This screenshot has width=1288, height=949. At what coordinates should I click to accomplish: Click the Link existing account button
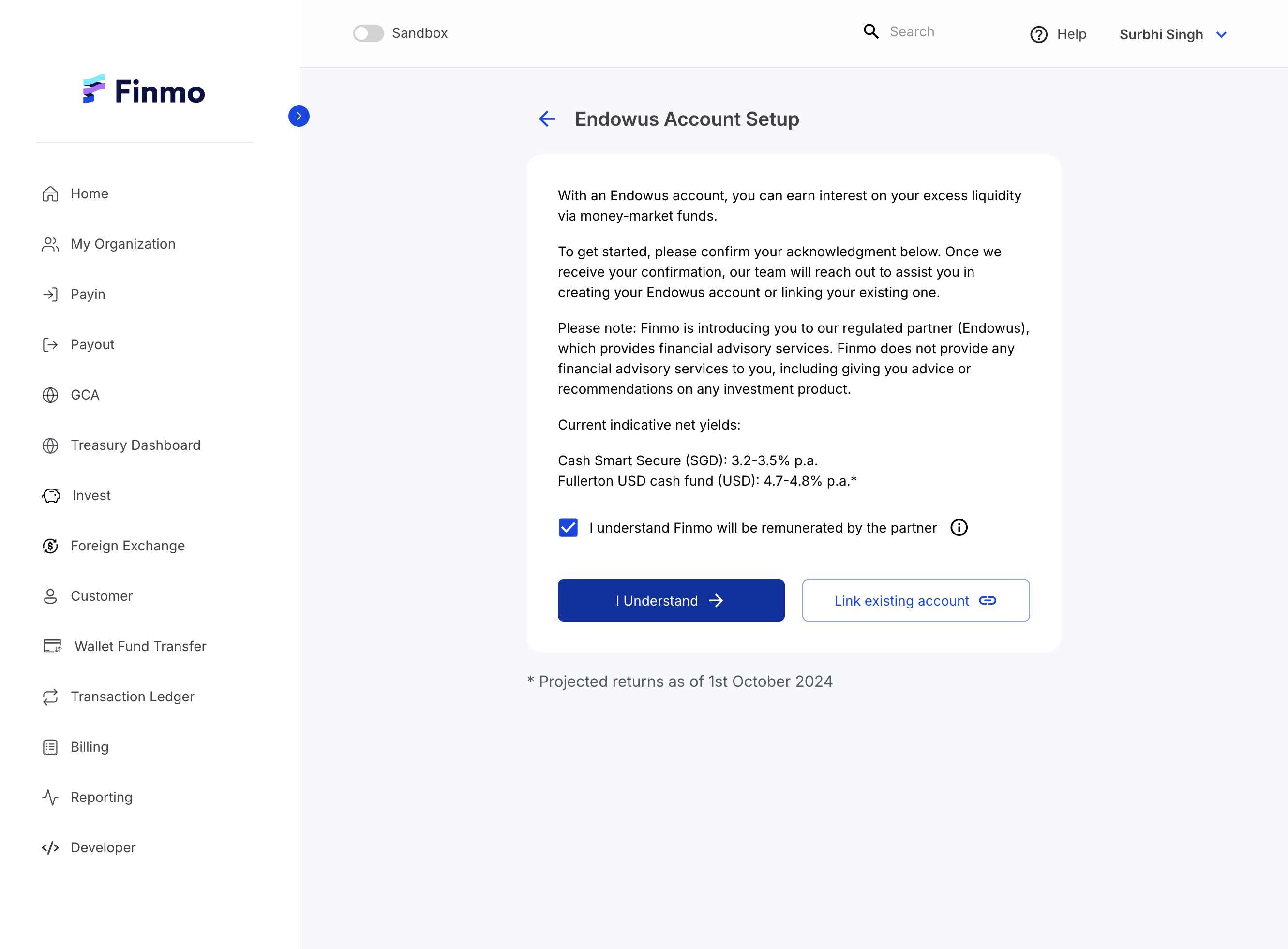pyautogui.click(x=916, y=601)
